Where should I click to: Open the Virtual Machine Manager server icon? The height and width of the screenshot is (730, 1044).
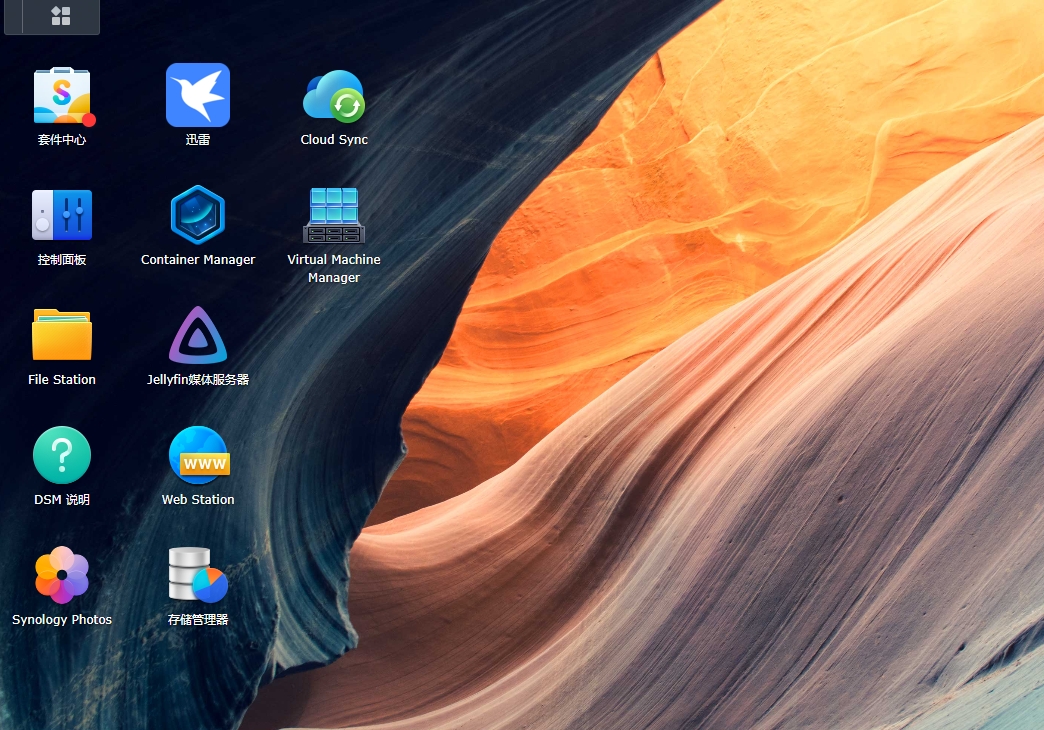coord(334,215)
